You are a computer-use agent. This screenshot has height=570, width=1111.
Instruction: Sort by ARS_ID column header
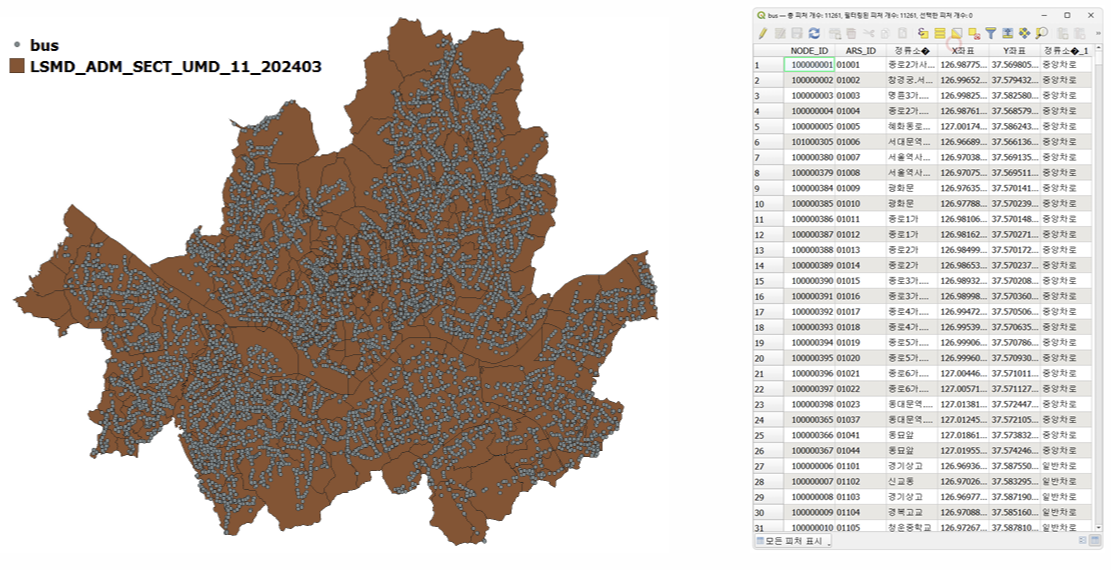860,51
